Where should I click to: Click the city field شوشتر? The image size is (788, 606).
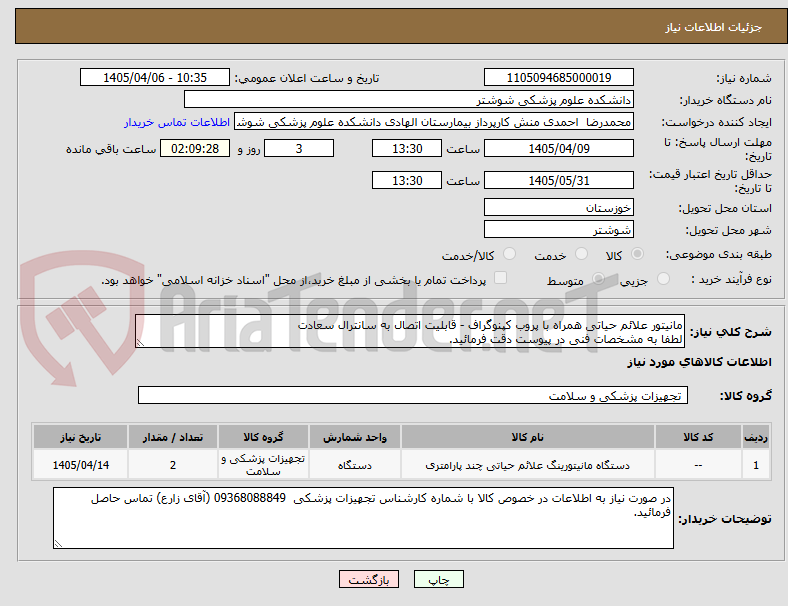[x=558, y=230]
